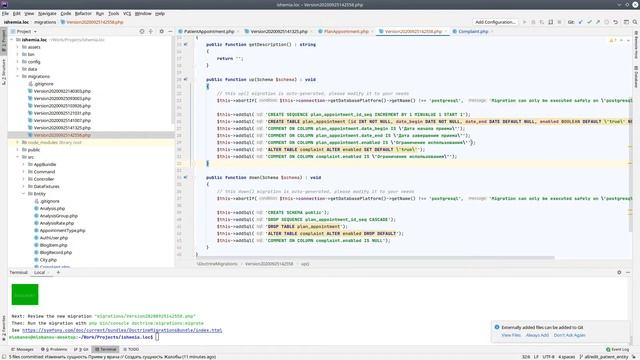The height and width of the screenshot is (360, 640).
Task: Click the gutter override icon beside getDescription
Action: (186, 44)
